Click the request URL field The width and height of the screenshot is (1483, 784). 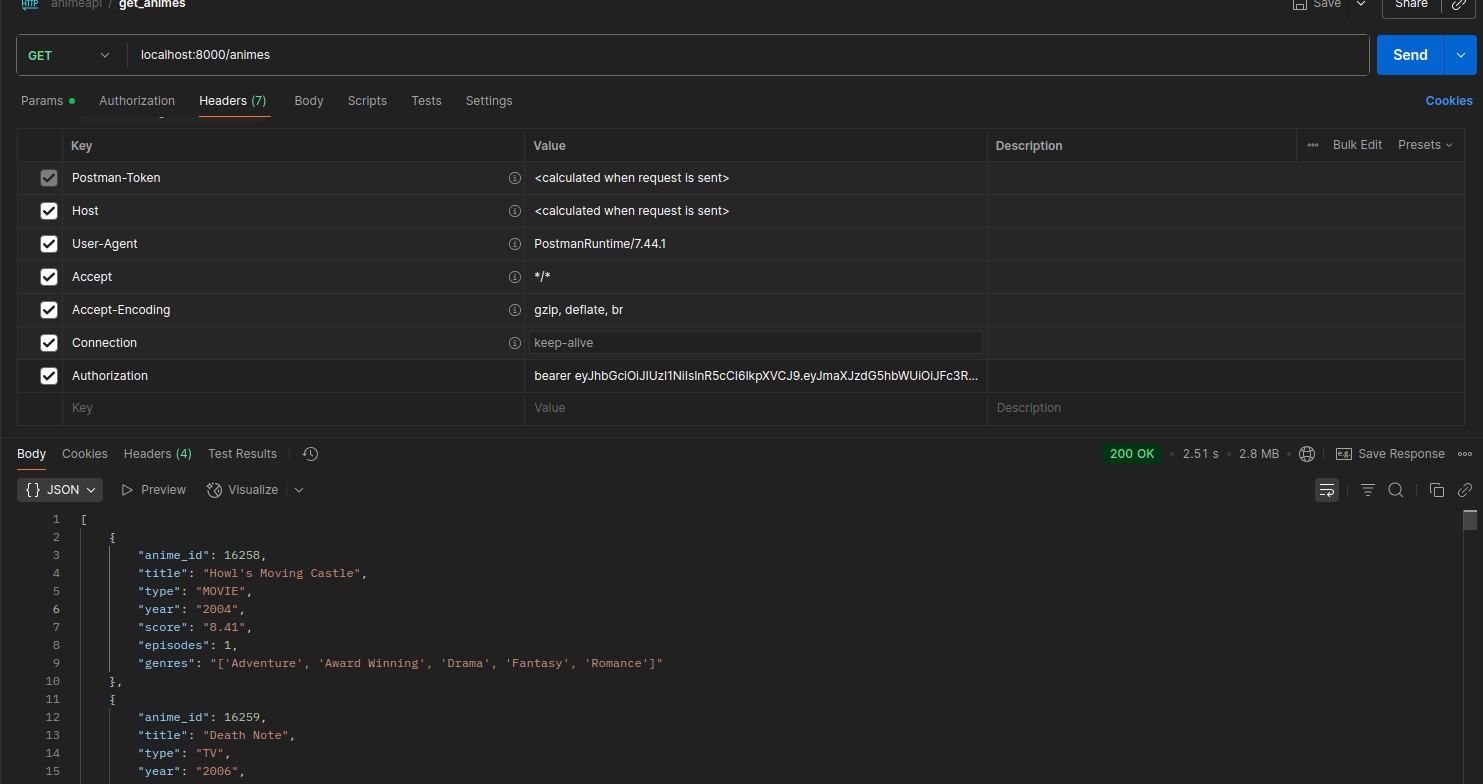click(x=747, y=55)
